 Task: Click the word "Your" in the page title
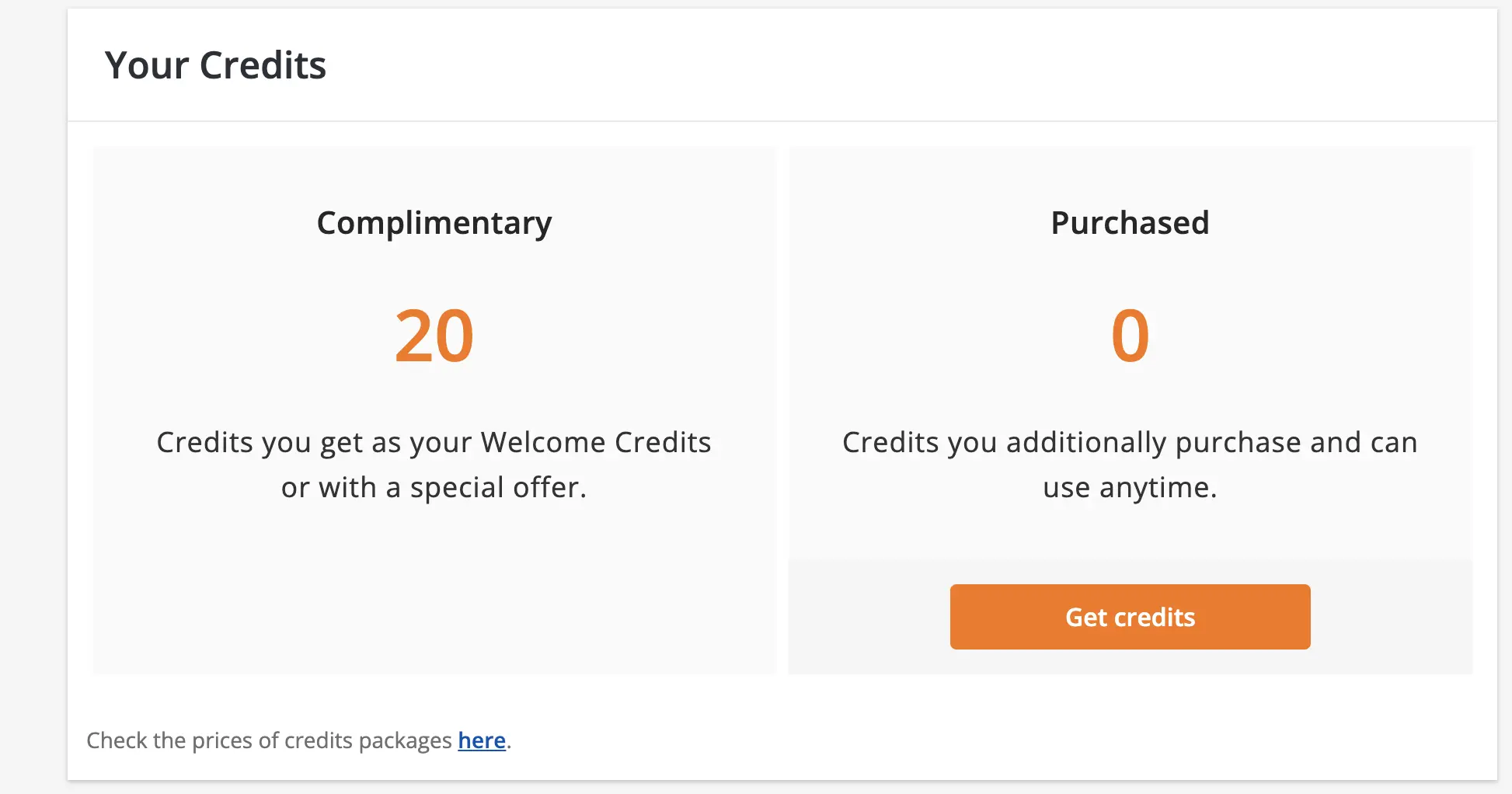pos(147,65)
